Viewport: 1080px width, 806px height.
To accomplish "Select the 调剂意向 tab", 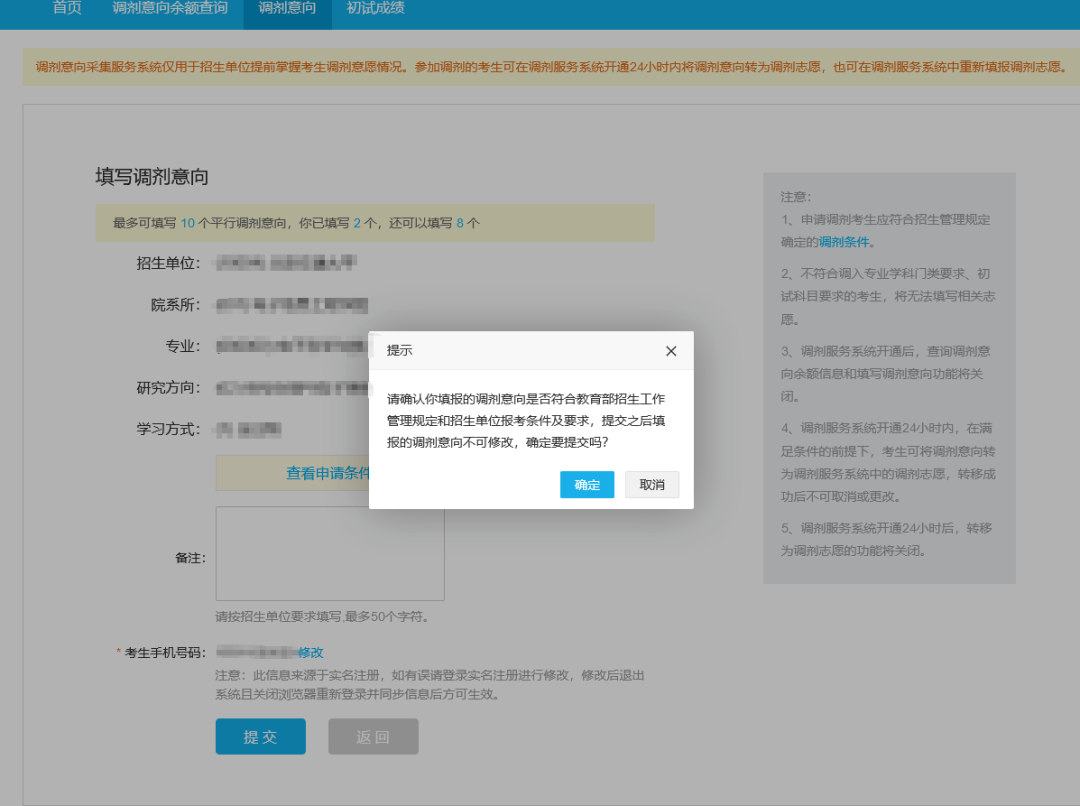I will (x=287, y=10).
